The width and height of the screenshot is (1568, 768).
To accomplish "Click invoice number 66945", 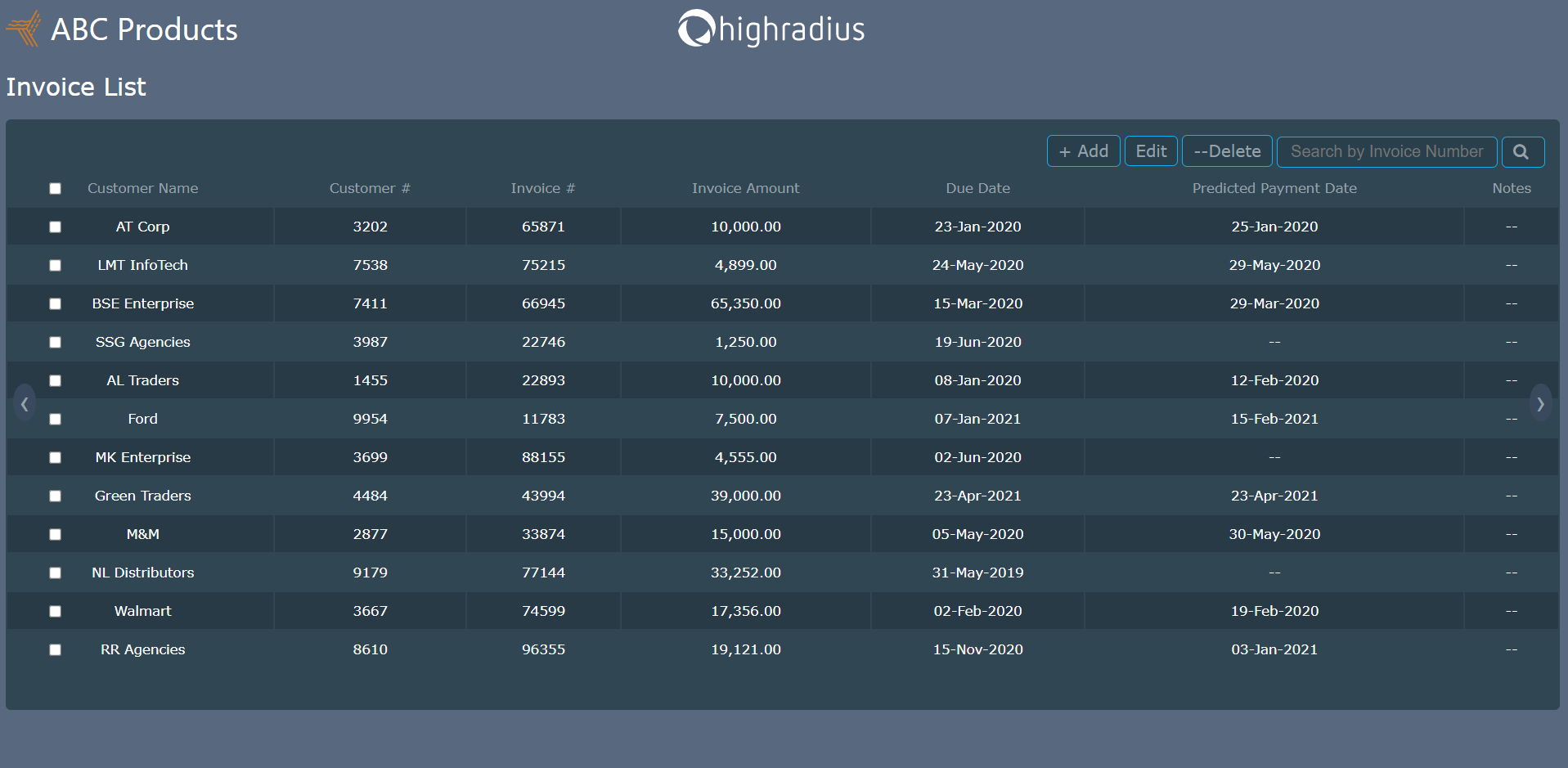I will pyautogui.click(x=543, y=303).
